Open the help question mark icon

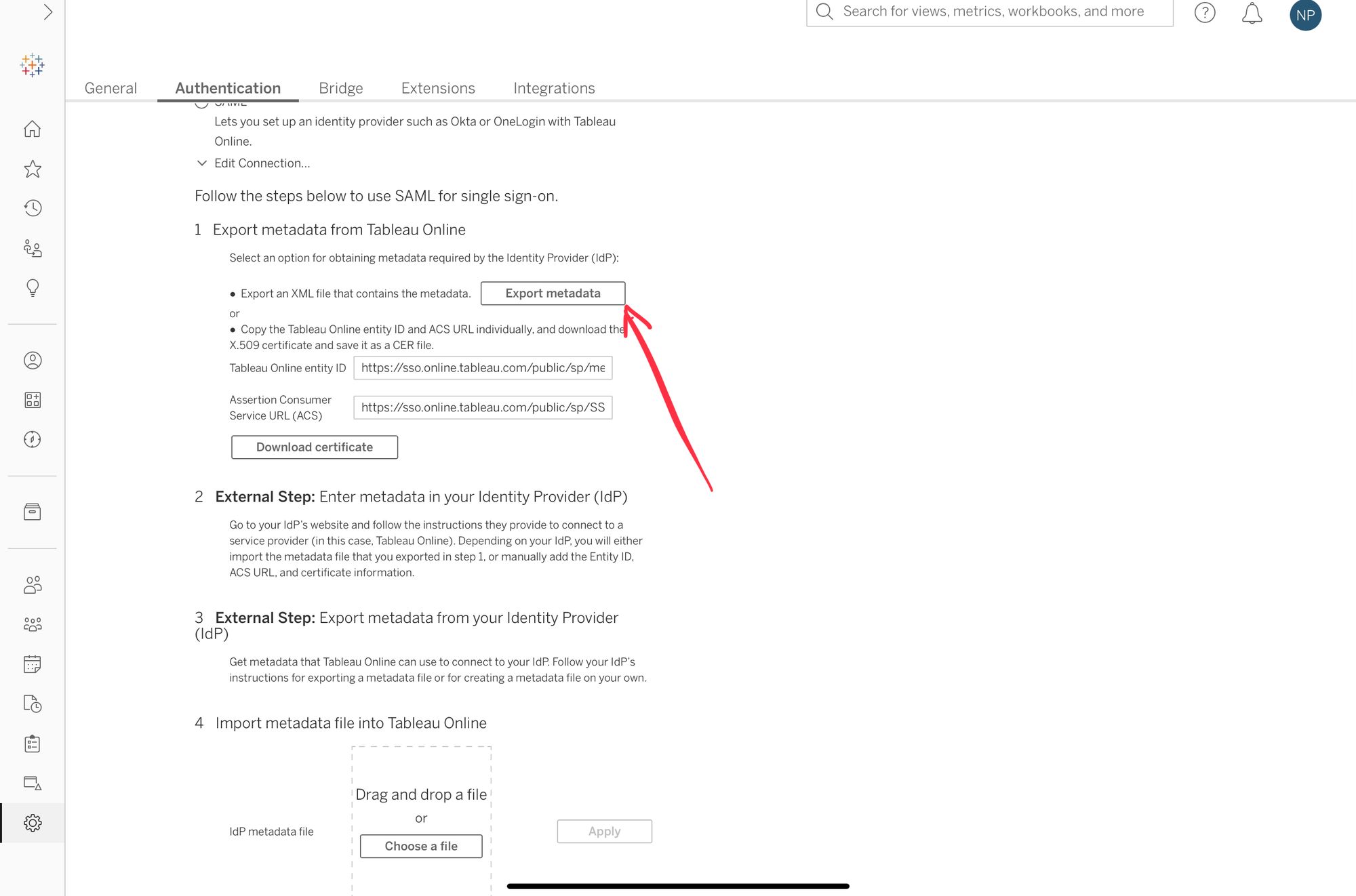click(x=1205, y=12)
